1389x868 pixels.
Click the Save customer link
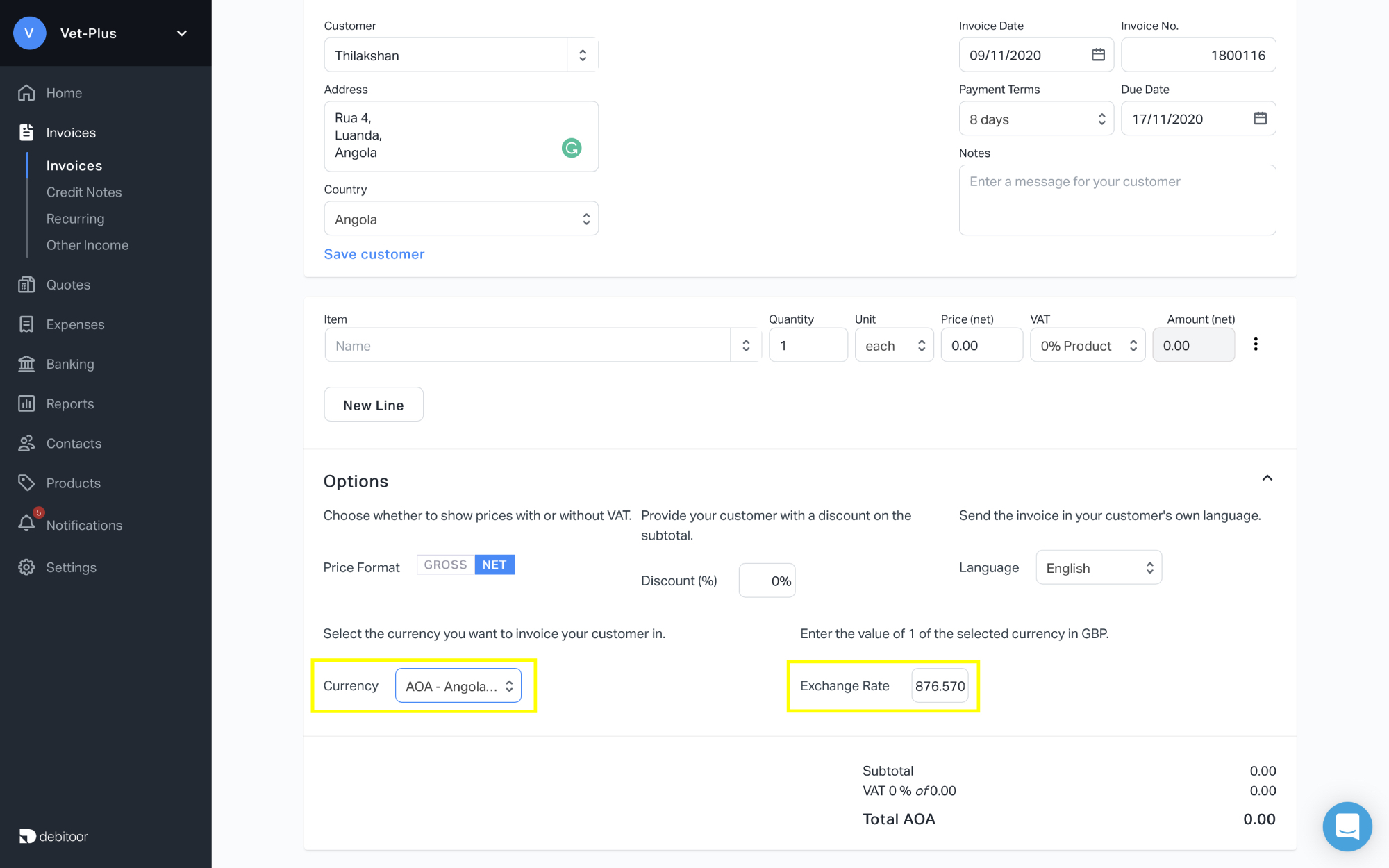(x=374, y=253)
